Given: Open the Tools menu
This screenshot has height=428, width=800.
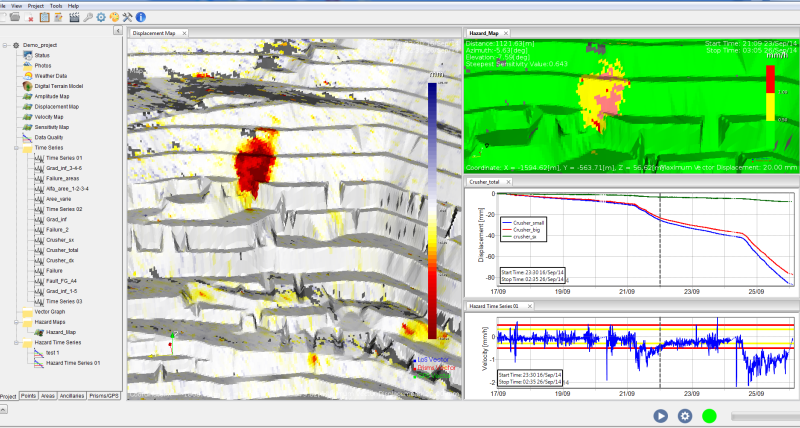Looking at the screenshot, I should point(56,5).
